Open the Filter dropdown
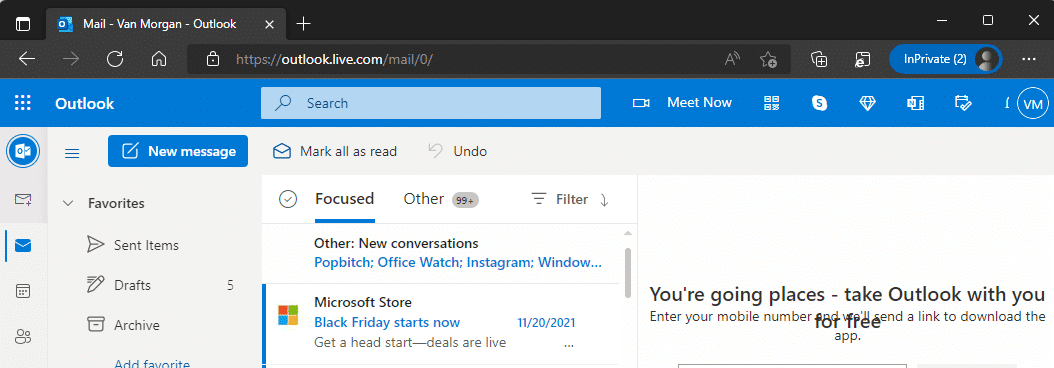The width and height of the screenshot is (1054, 368). pos(559,199)
